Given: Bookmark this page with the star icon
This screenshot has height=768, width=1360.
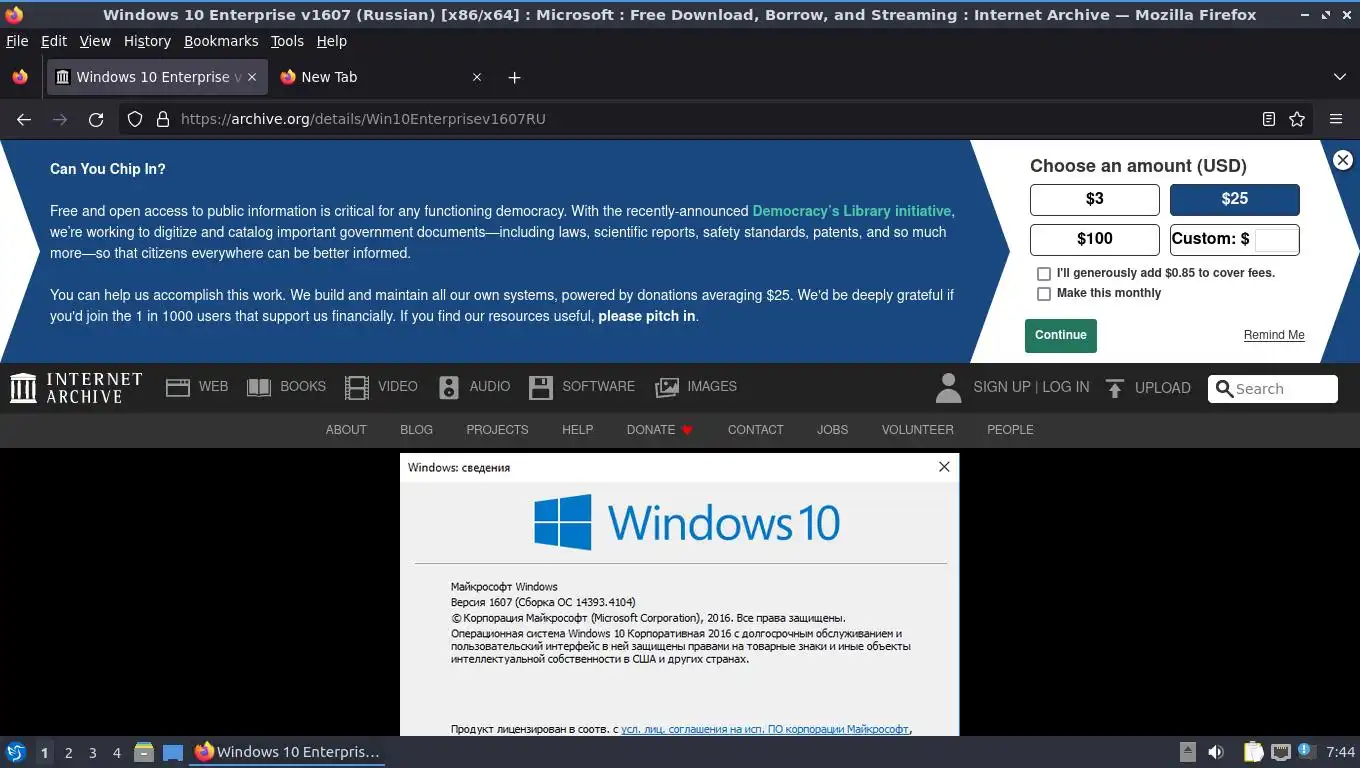Looking at the screenshot, I should (x=1297, y=119).
